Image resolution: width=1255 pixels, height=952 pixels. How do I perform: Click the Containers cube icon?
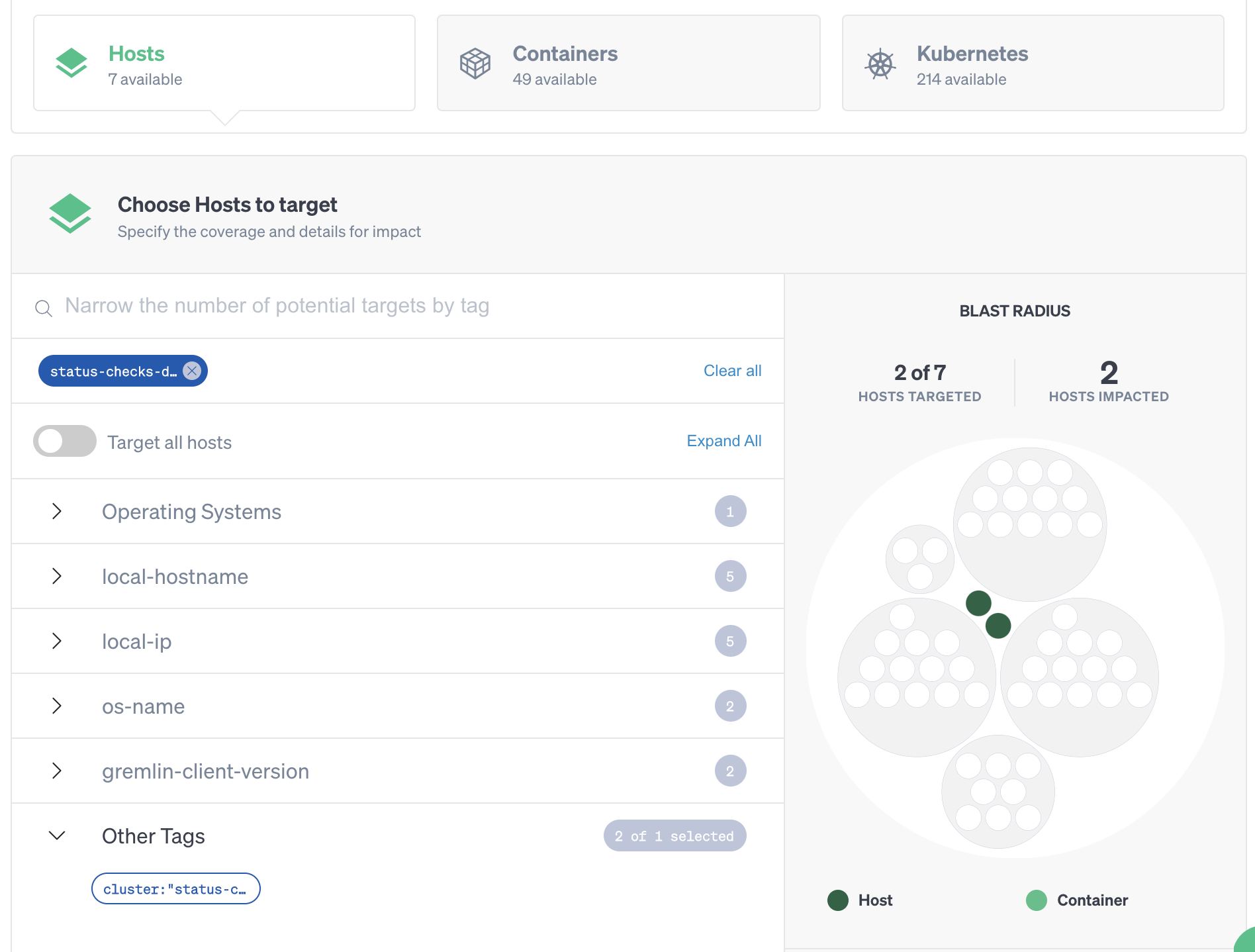coord(474,62)
